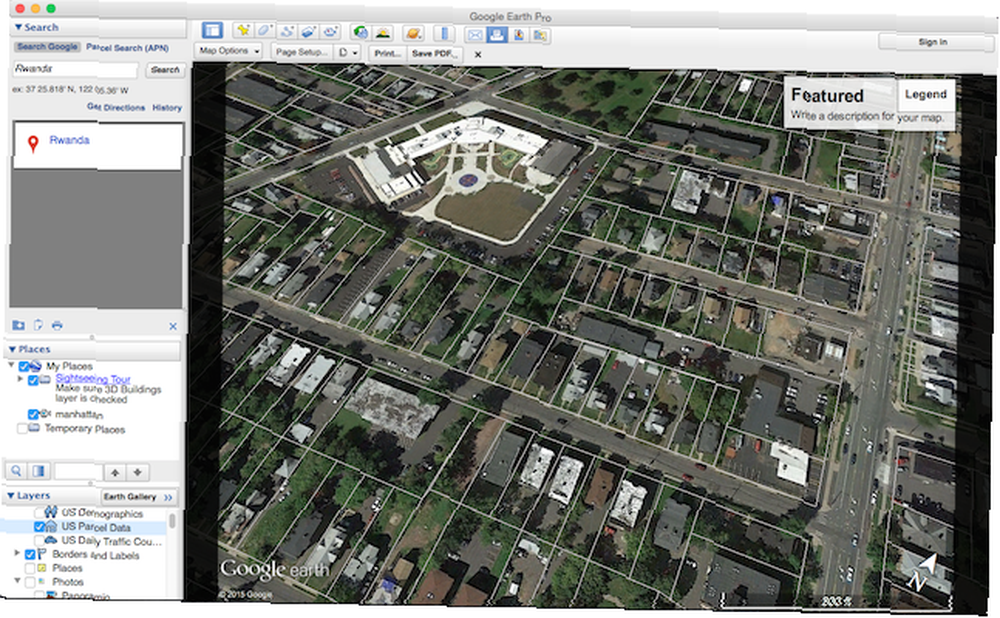This screenshot has height=618, width=1000.
Task: Click the copy-to-clipboard icon below search results
Action: pos(38,325)
